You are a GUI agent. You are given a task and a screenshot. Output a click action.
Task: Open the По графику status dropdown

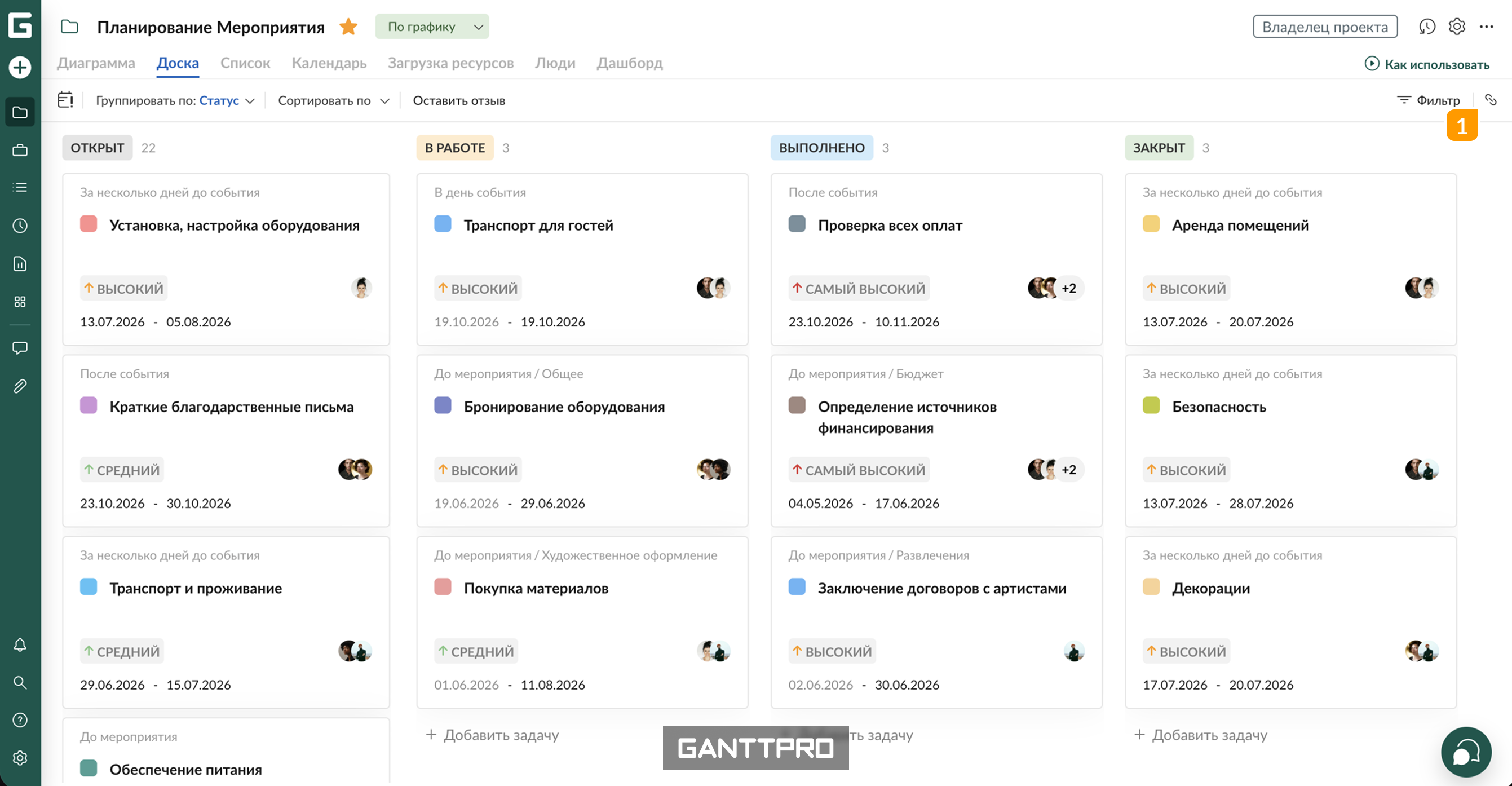pos(432,27)
